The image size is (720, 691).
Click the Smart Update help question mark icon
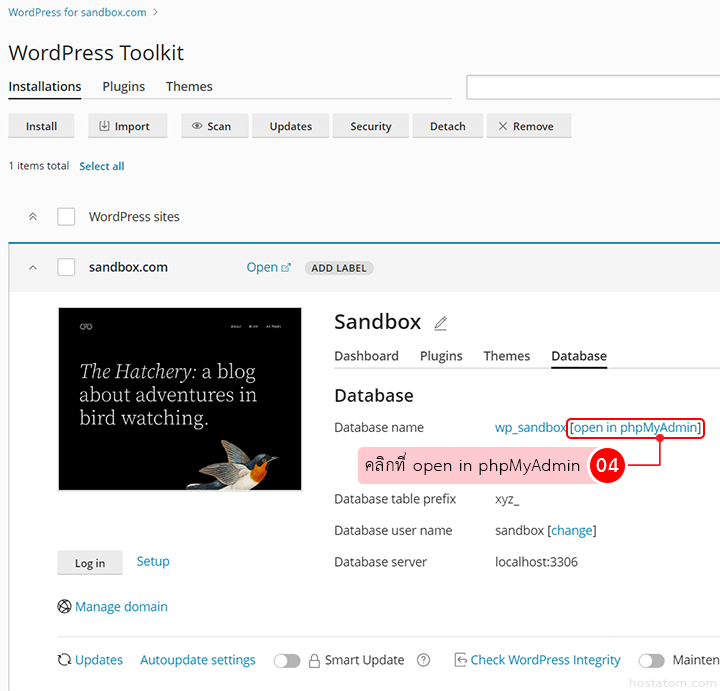pyautogui.click(x=424, y=660)
